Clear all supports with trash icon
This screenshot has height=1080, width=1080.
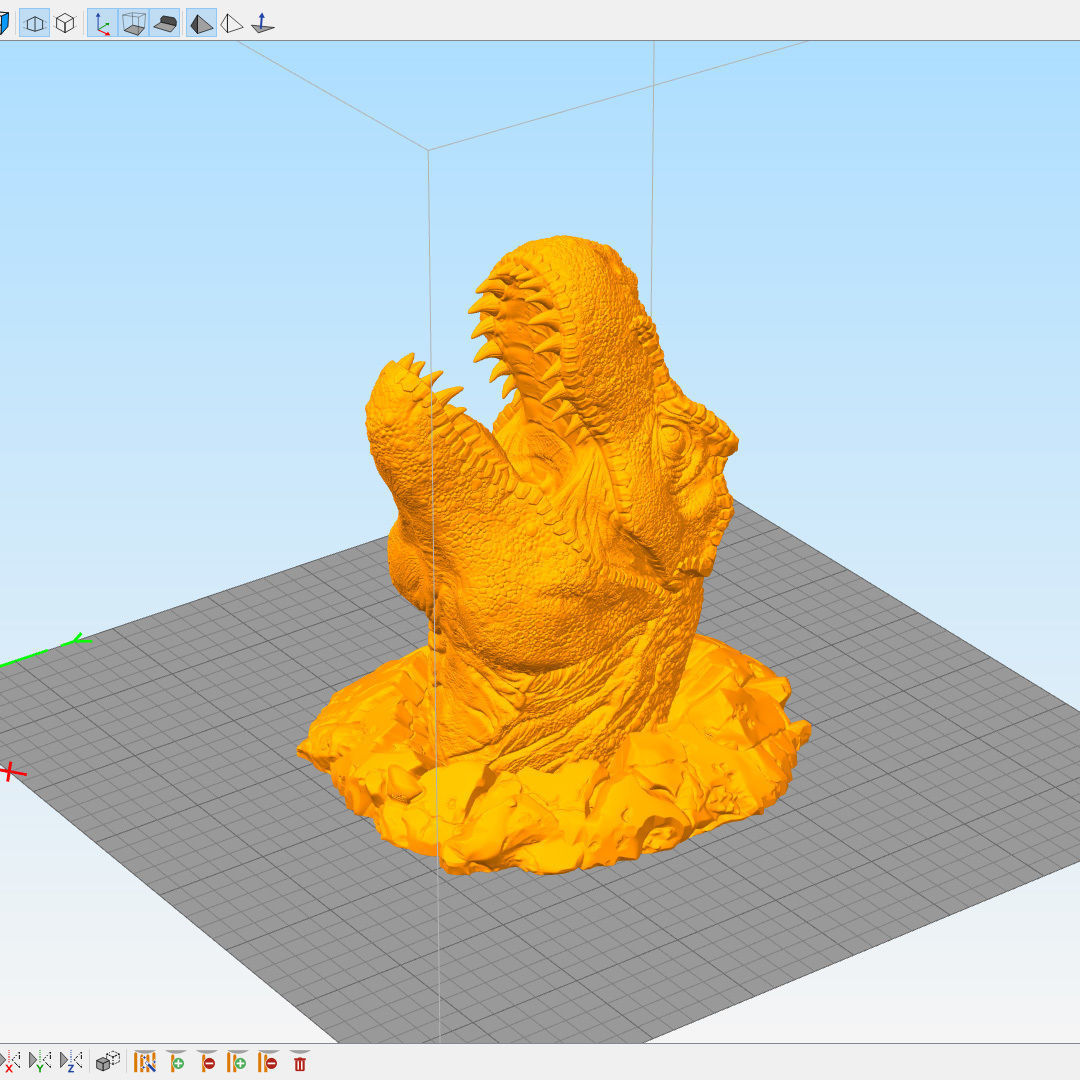click(x=300, y=1061)
